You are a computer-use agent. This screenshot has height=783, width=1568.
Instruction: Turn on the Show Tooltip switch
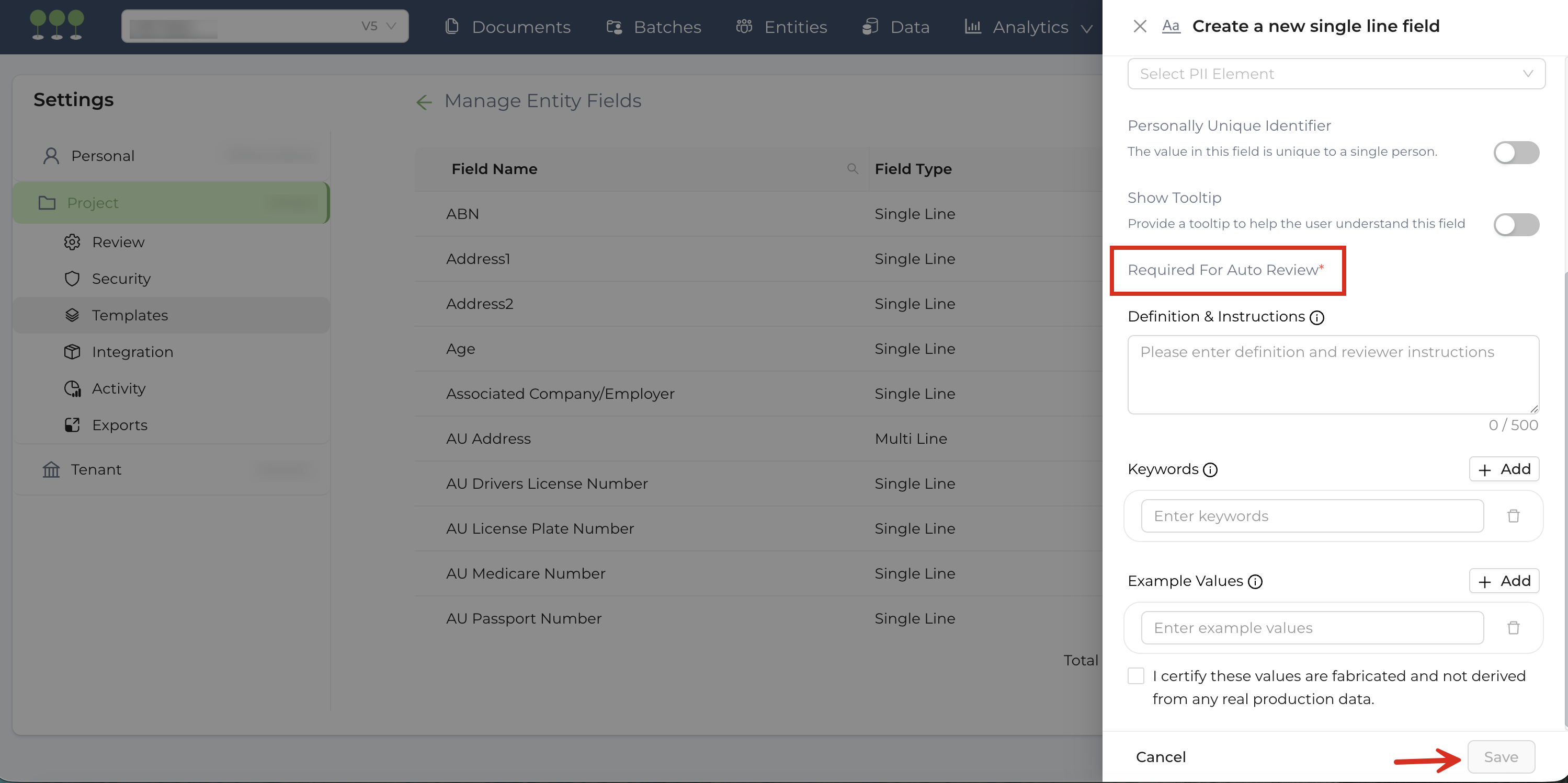coord(1516,224)
